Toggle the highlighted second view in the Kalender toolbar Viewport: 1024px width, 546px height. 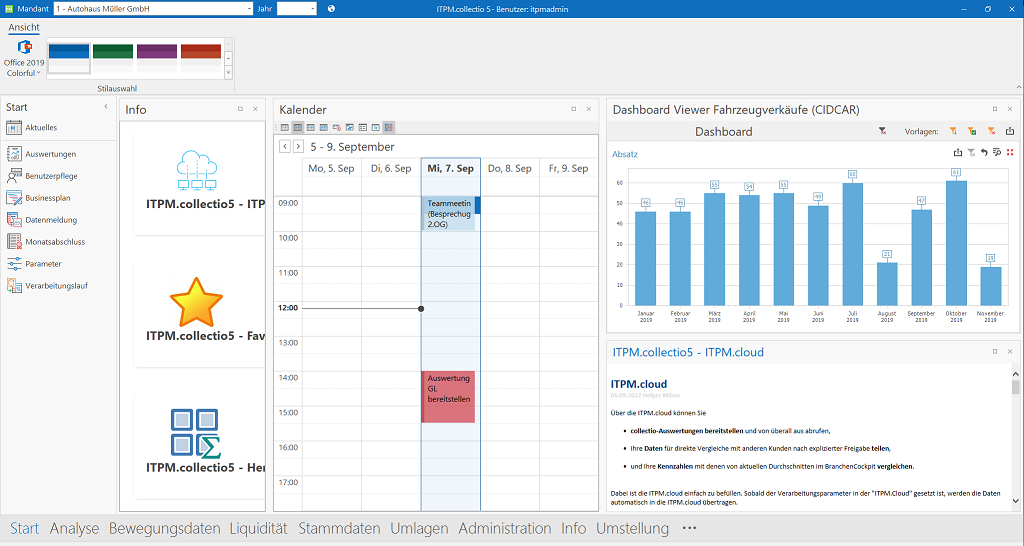(x=298, y=127)
